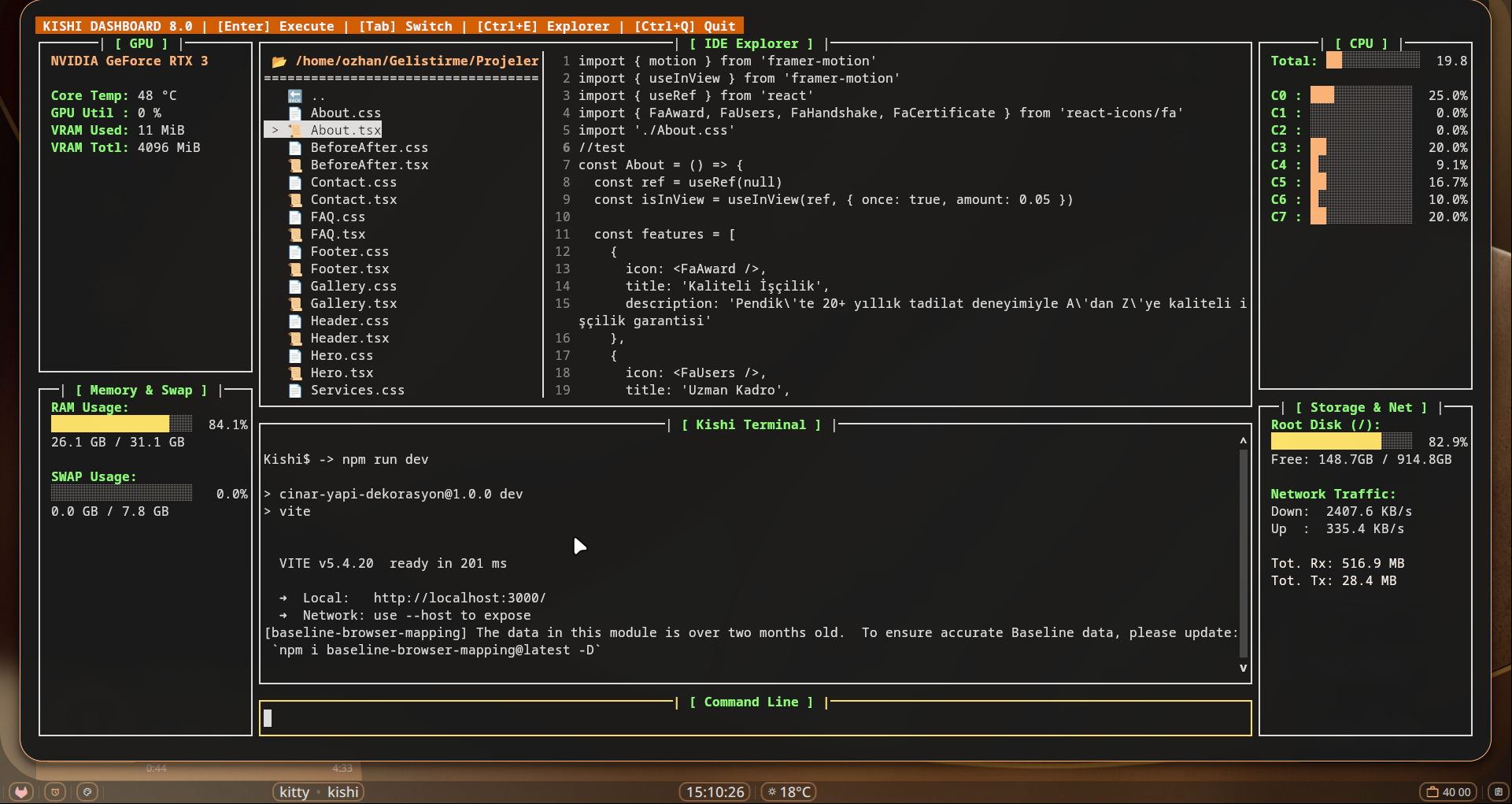Screen dimensions: 1512x804
Task: Click the CPU Total usage bar
Action: (1373, 61)
